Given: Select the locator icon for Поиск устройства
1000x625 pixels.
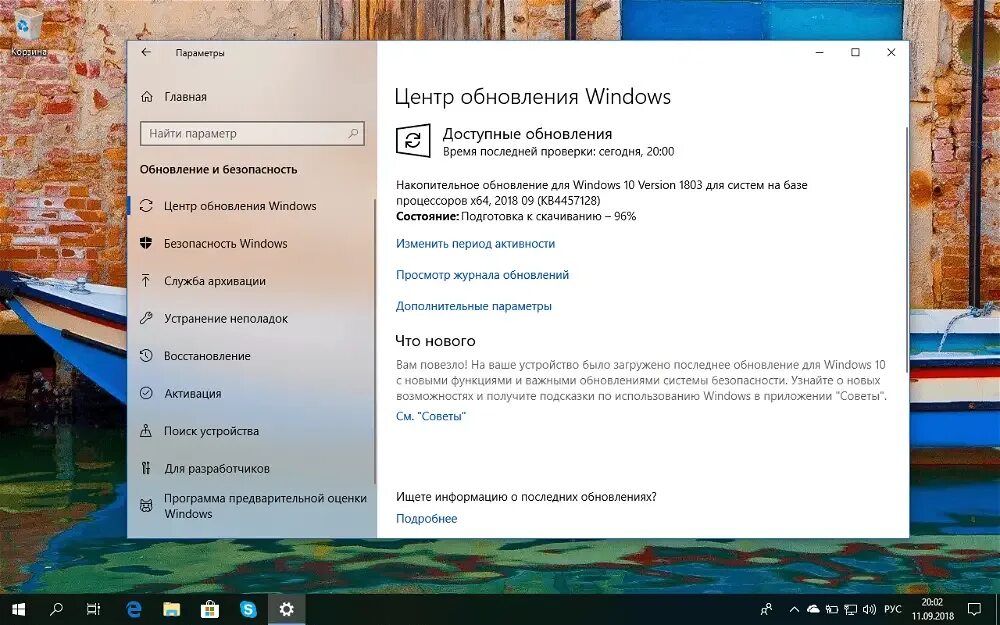Looking at the screenshot, I should (146, 431).
